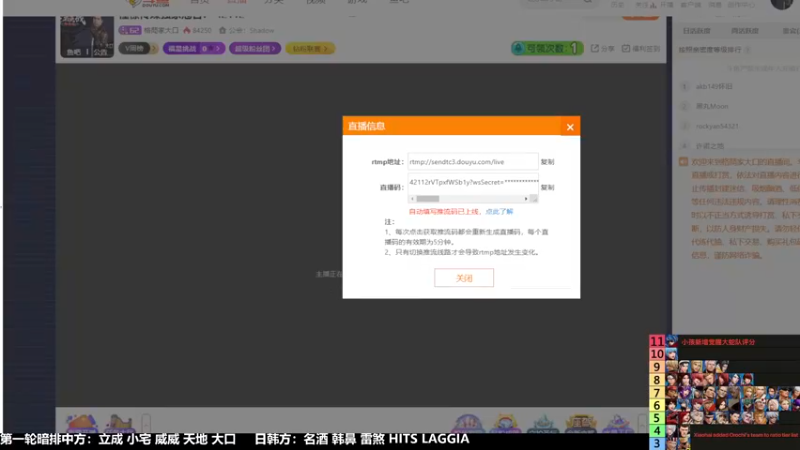This screenshot has height=450, width=800.
Task: Click the 福利签到 check-in icon
Action: tap(626, 48)
